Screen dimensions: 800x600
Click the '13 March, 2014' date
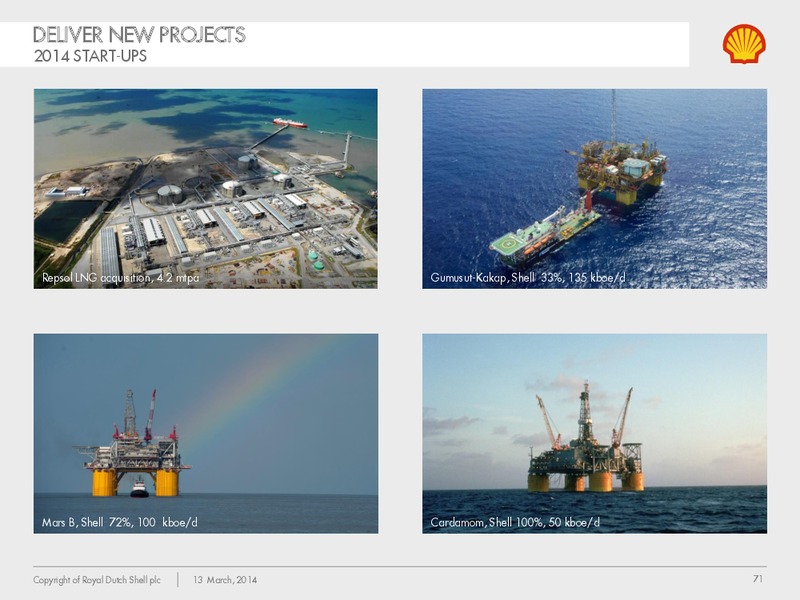[225, 580]
